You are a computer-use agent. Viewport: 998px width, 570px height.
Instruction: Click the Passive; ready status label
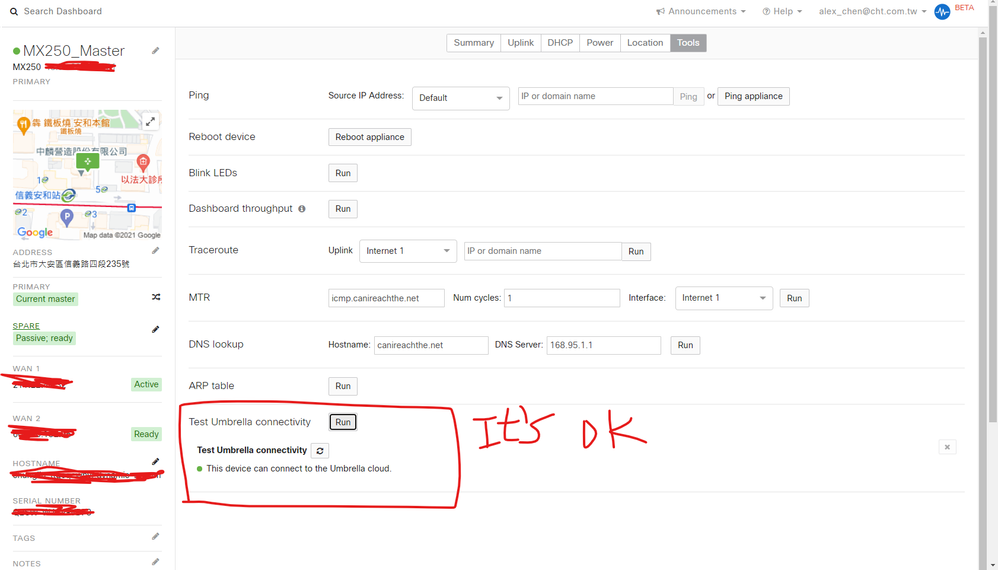(45, 338)
